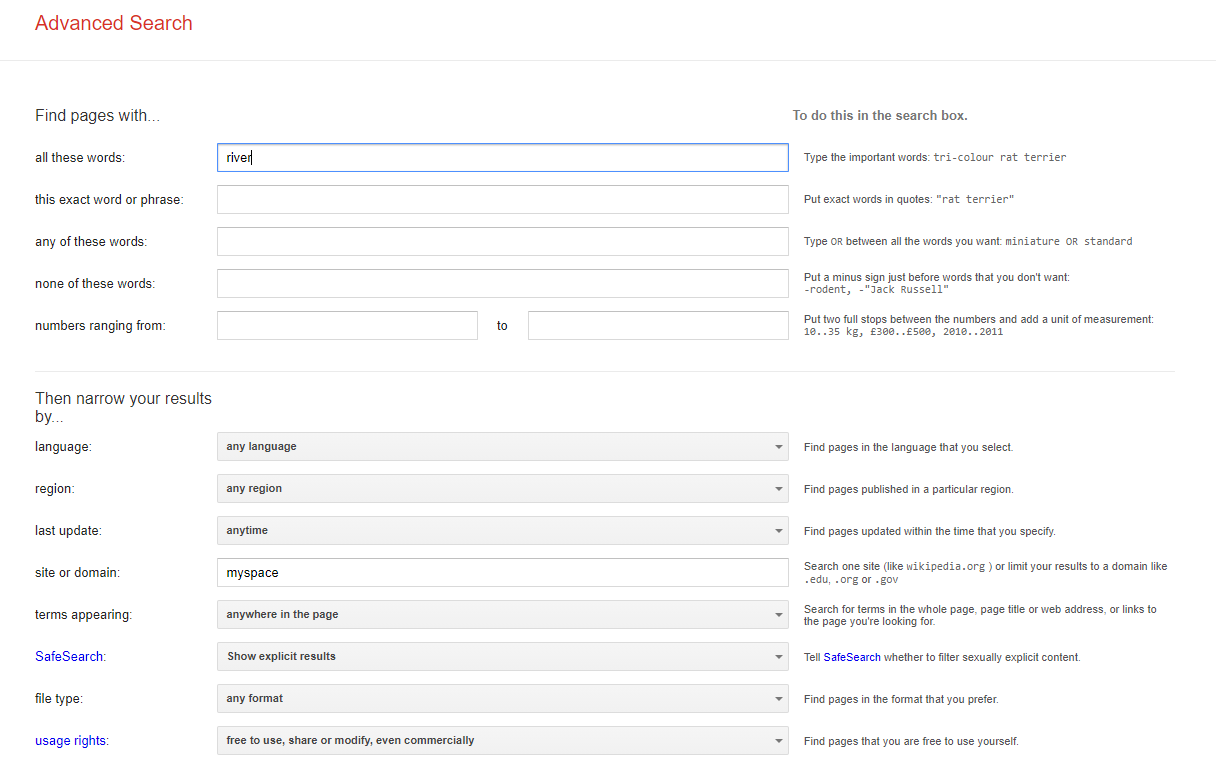The height and width of the screenshot is (771, 1216).
Task: Open the last update dropdown
Action: point(502,531)
